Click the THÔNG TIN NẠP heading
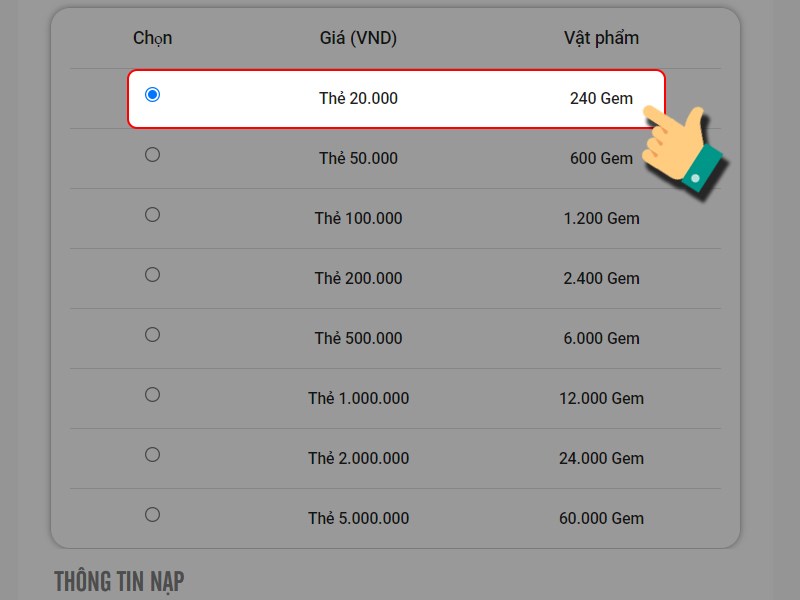 tap(119, 582)
